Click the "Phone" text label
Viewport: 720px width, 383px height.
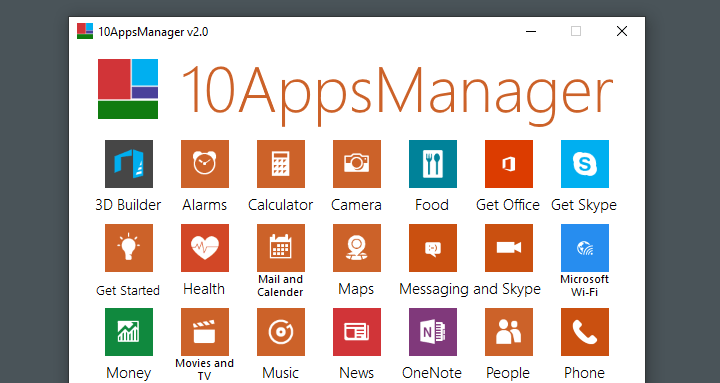click(x=584, y=373)
